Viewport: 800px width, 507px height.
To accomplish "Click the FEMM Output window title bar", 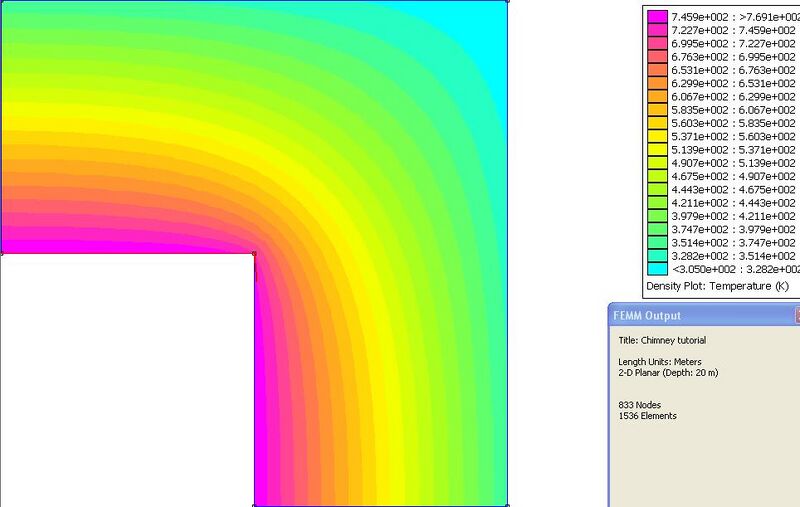I will [x=704, y=315].
